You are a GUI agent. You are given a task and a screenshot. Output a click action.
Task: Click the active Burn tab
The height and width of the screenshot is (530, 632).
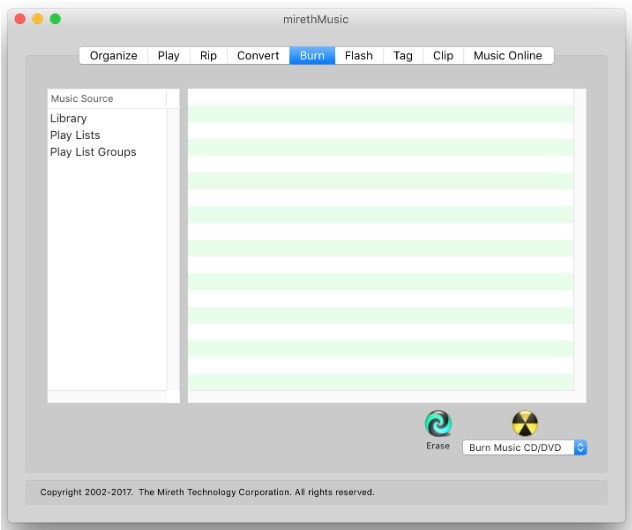coord(312,56)
